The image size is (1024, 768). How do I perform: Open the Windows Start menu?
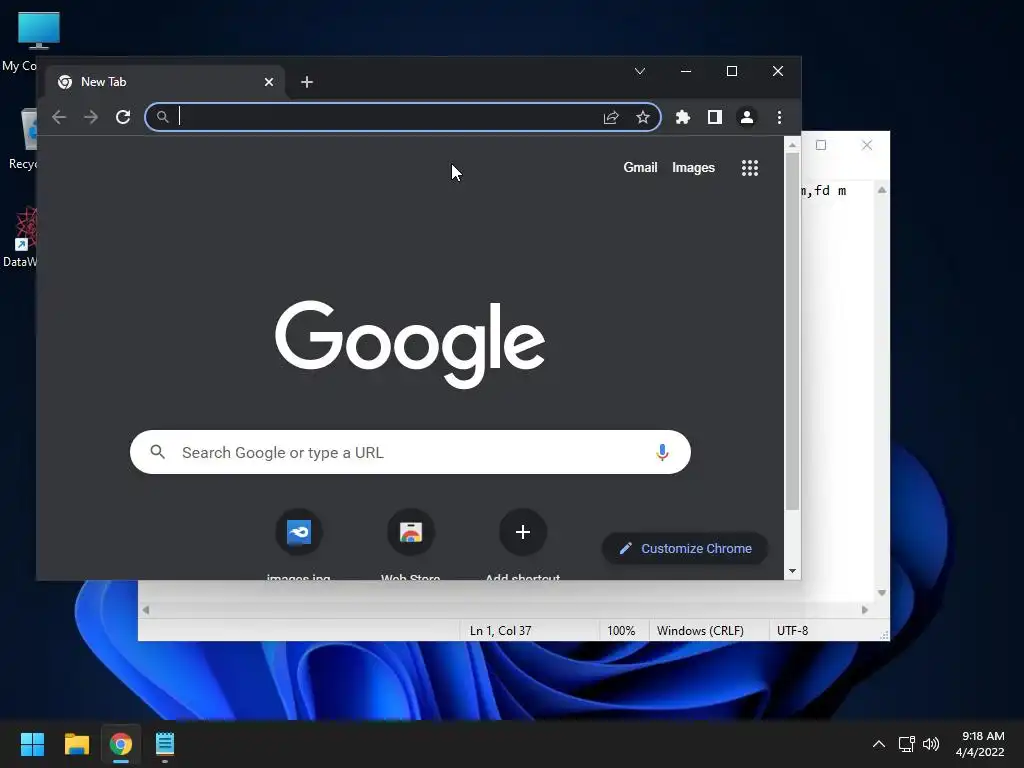coord(32,744)
